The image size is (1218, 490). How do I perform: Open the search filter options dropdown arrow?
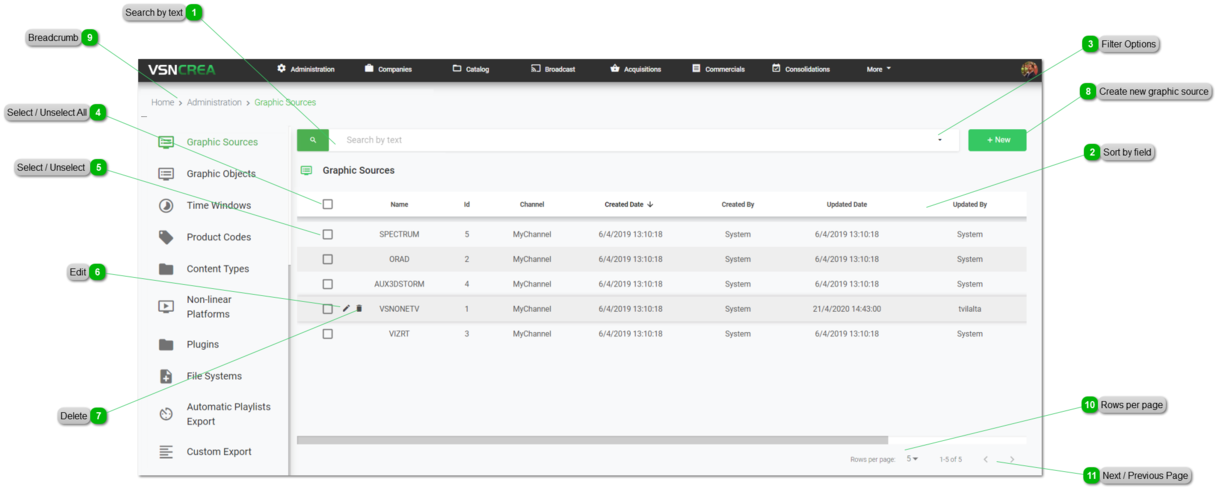pyautogui.click(x=940, y=140)
